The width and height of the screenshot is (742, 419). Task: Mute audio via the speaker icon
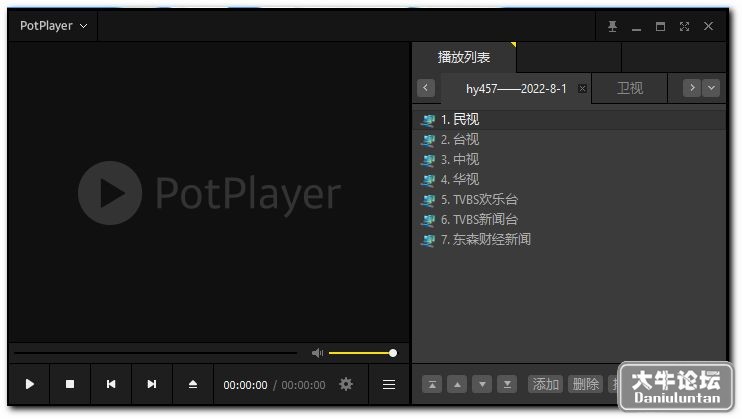coord(318,353)
